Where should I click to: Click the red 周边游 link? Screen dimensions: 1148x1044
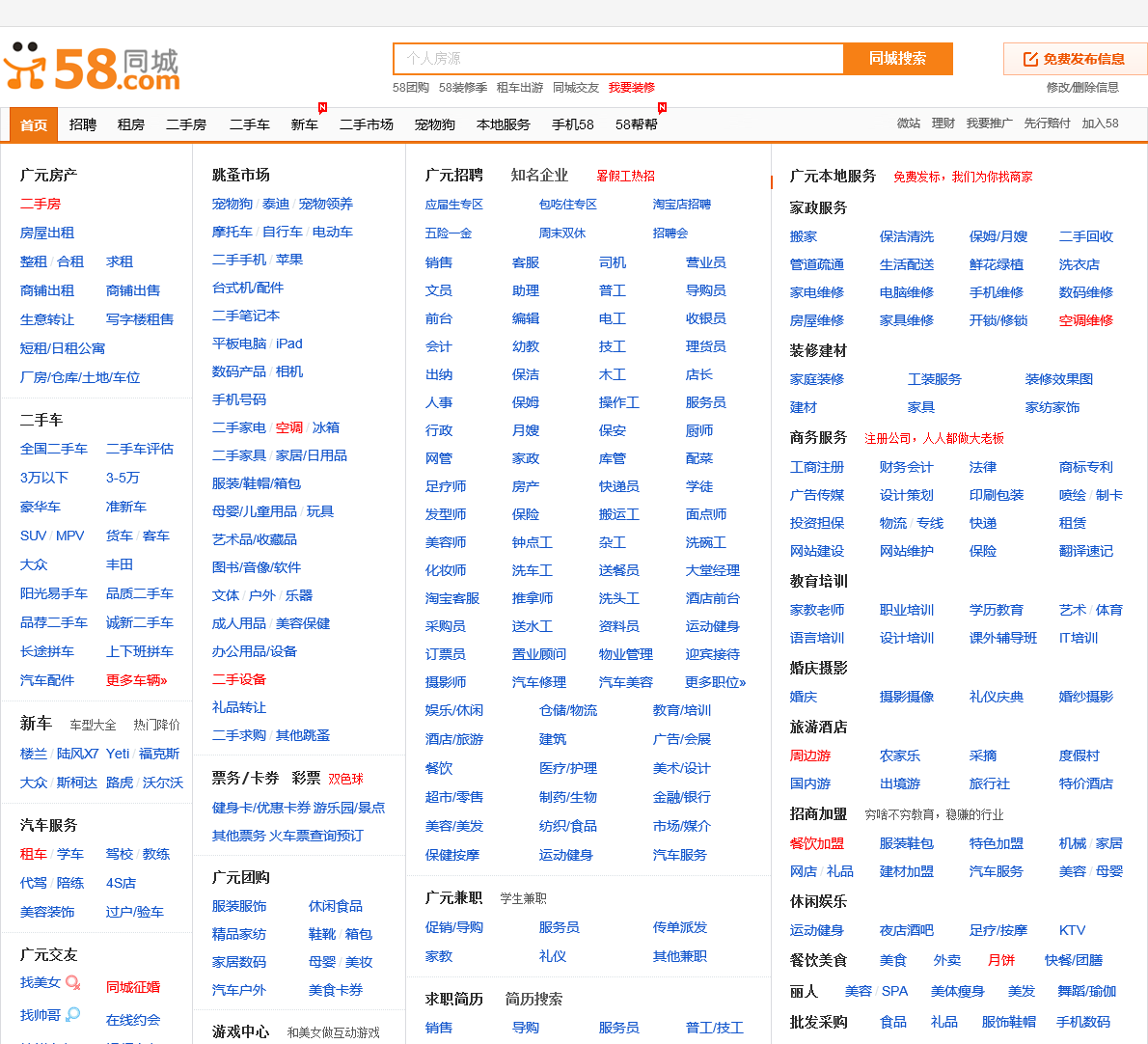pyautogui.click(x=809, y=756)
